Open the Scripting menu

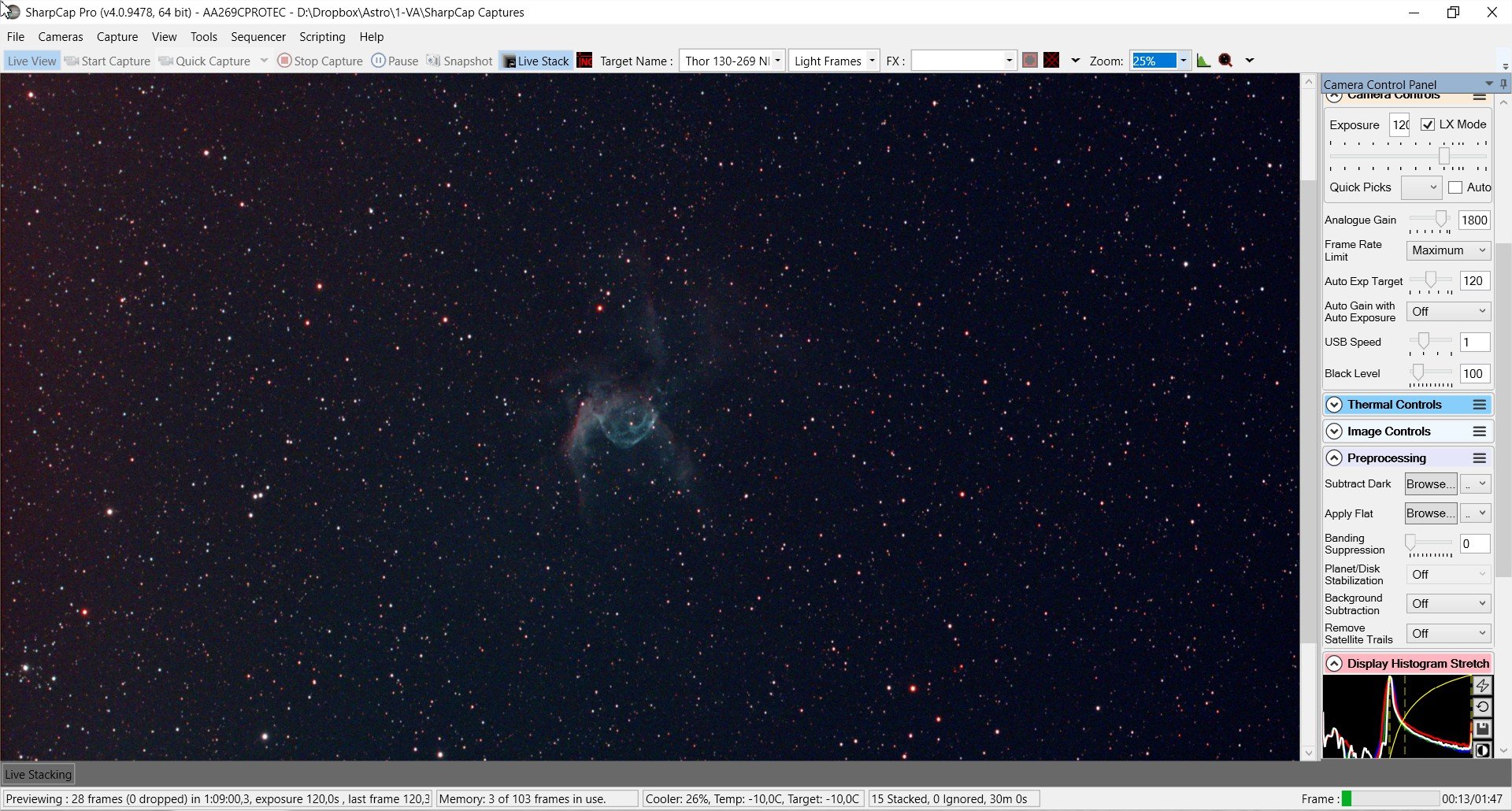[322, 36]
